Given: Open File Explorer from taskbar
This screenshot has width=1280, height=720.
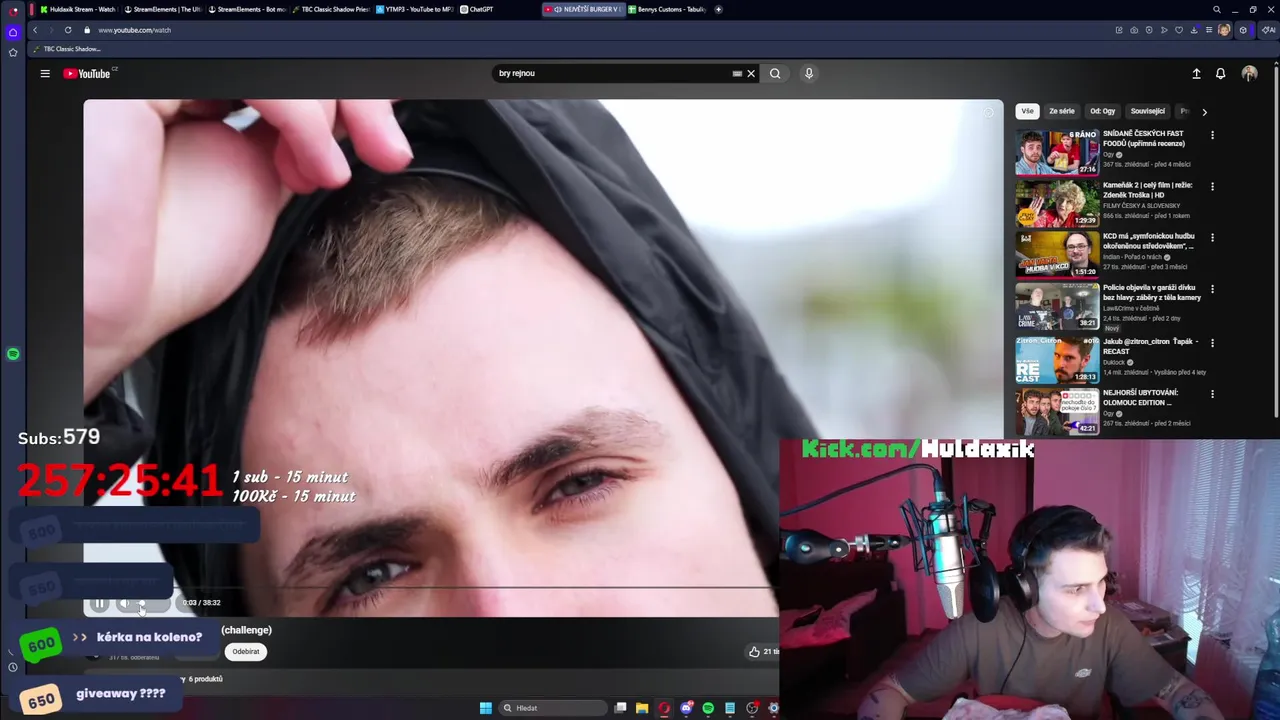Looking at the screenshot, I should (x=642, y=708).
